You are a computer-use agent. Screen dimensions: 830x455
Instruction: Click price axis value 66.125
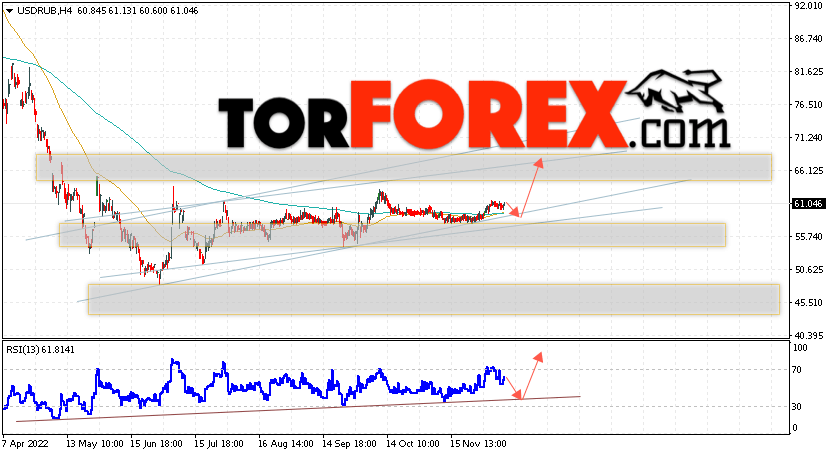pyautogui.click(x=808, y=170)
